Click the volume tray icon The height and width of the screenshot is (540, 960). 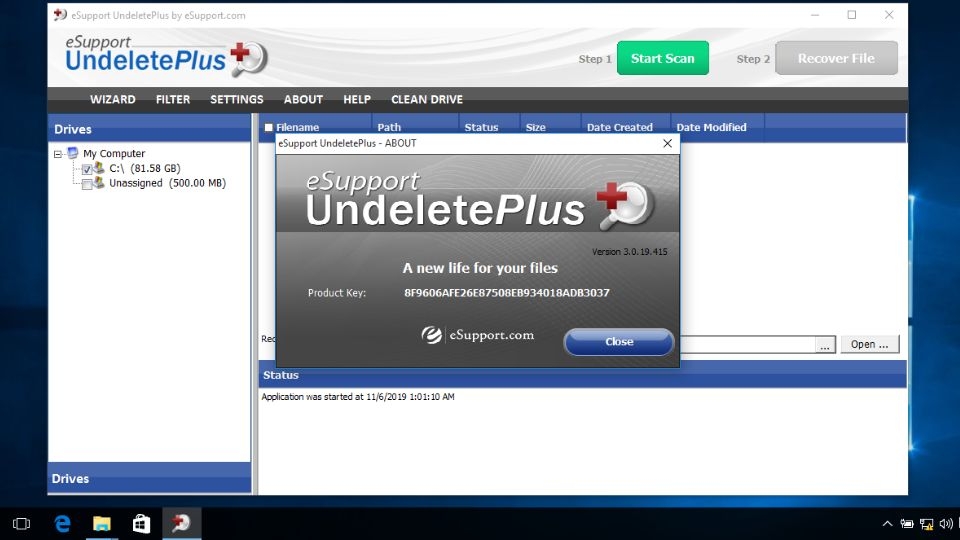click(x=946, y=523)
